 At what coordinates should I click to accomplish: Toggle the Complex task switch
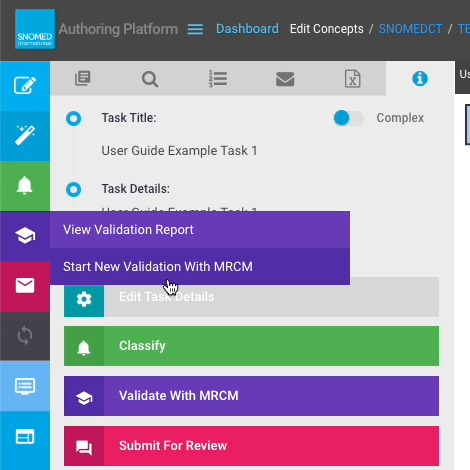[348, 118]
